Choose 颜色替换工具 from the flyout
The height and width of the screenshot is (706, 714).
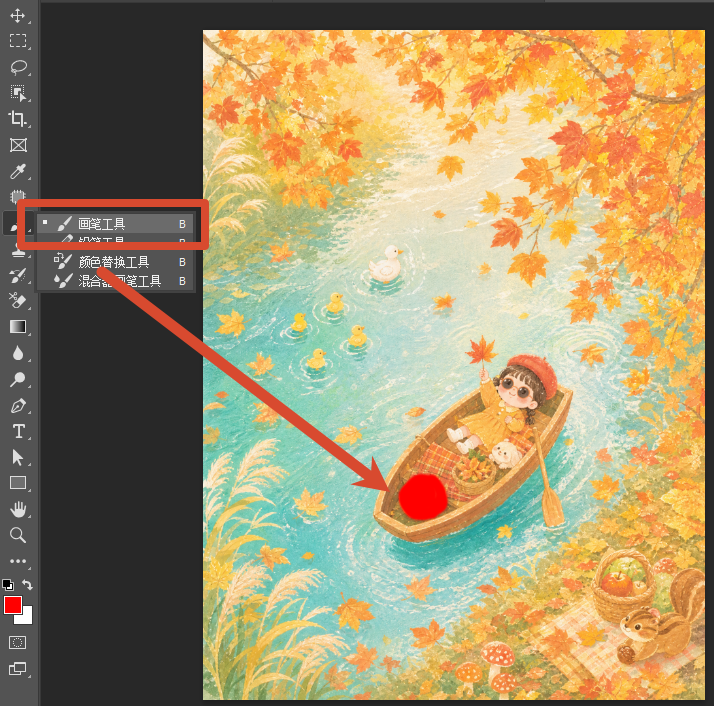click(115, 262)
